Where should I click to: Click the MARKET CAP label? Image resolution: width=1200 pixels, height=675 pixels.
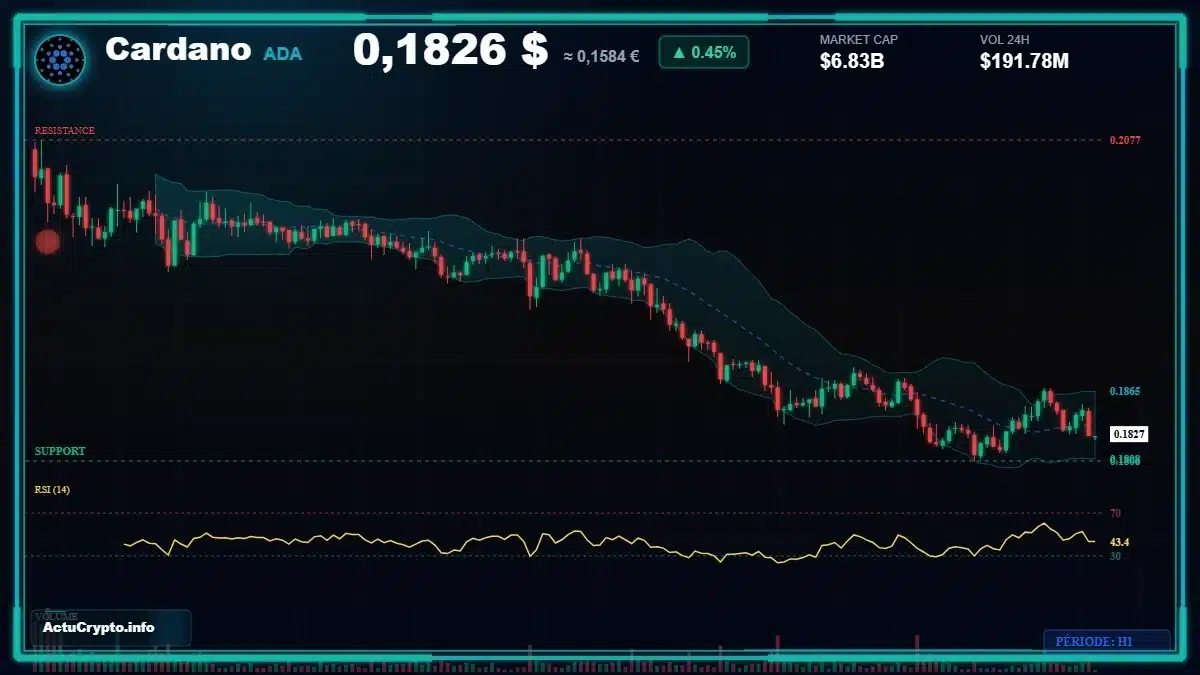[859, 40]
